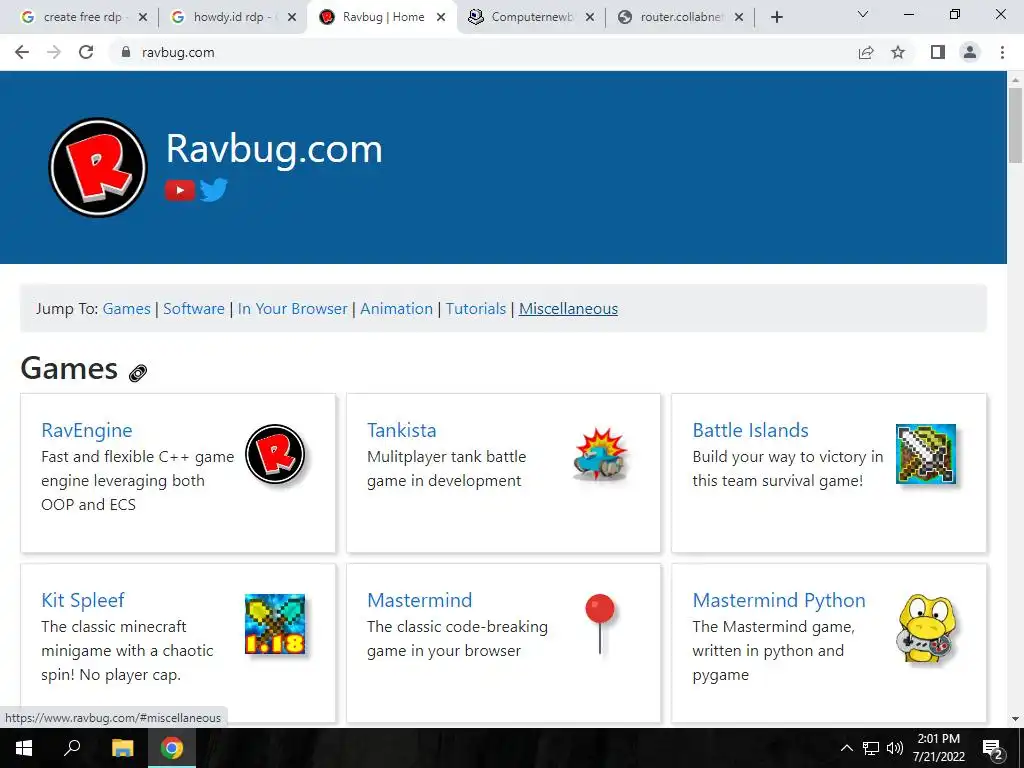The image size is (1024, 768).
Task: Open the Mastermind title link
Action: (x=419, y=600)
